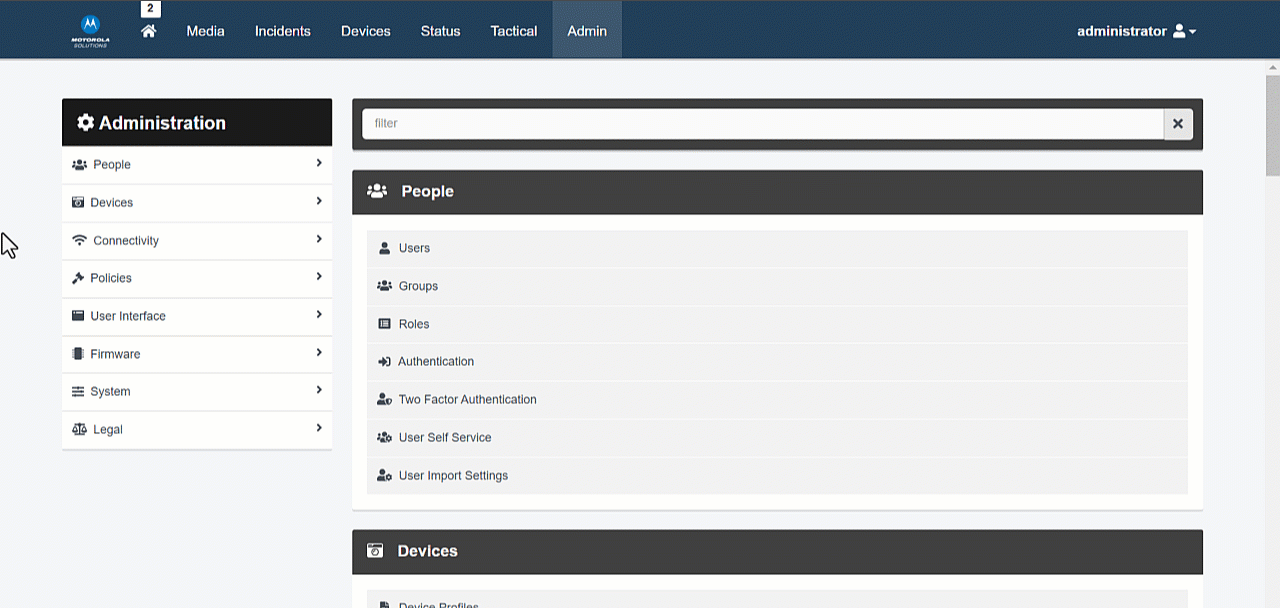Click the Authentication sign-in arrow icon
This screenshot has width=1280, height=608.
(x=384, y=362)
